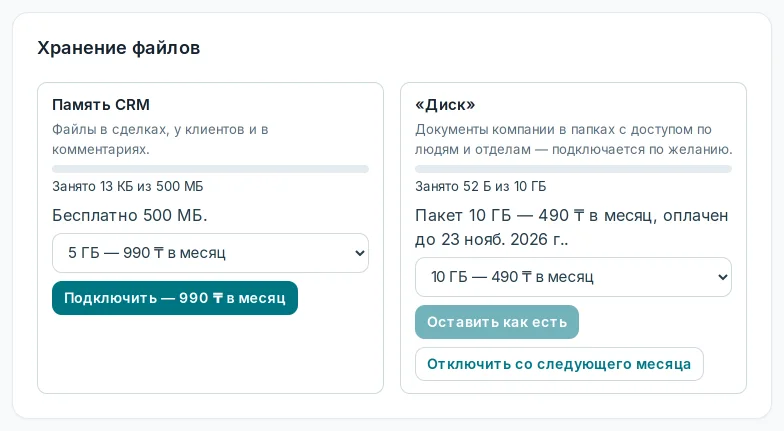Click text Занято 13 КБ из 500 МБ
This screenshot has width=784, height=431.
click(x=128, y=186)
